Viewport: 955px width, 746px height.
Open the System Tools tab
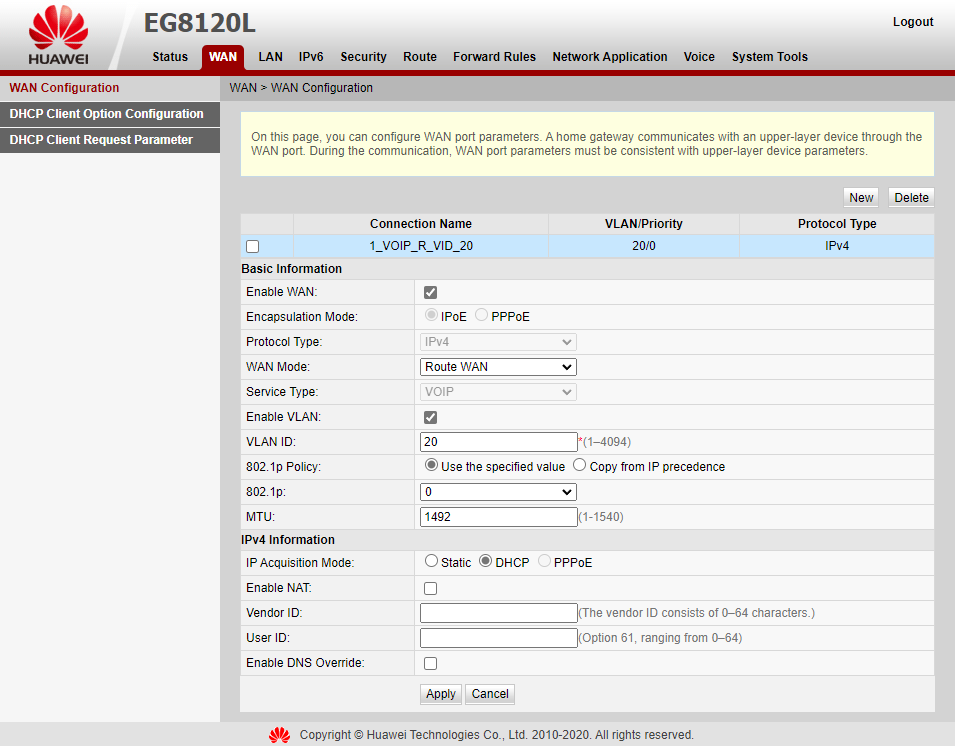point(769,57)
